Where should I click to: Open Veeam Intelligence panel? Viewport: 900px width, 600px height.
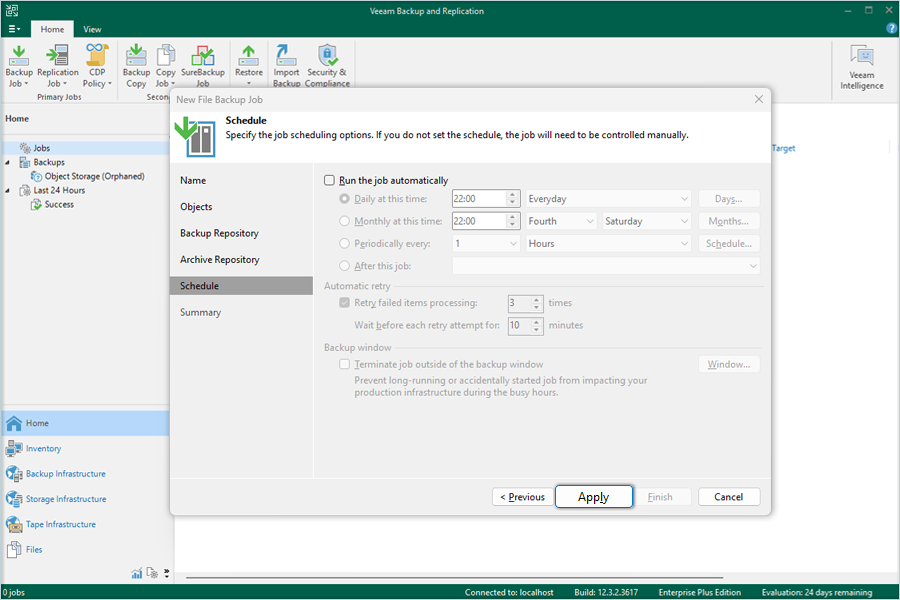pos(862,68)
